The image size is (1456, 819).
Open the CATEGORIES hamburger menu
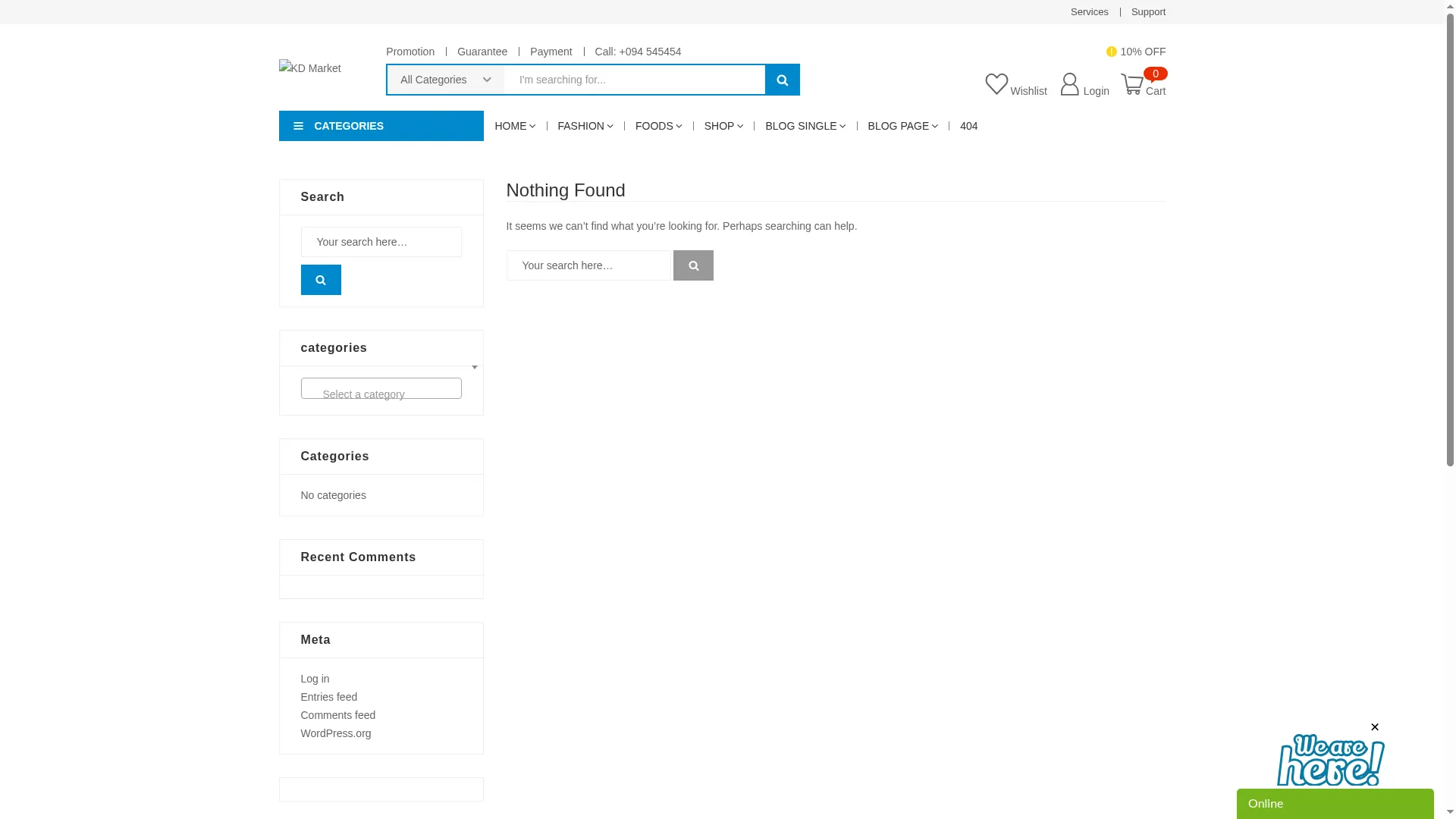coord(381,126)
